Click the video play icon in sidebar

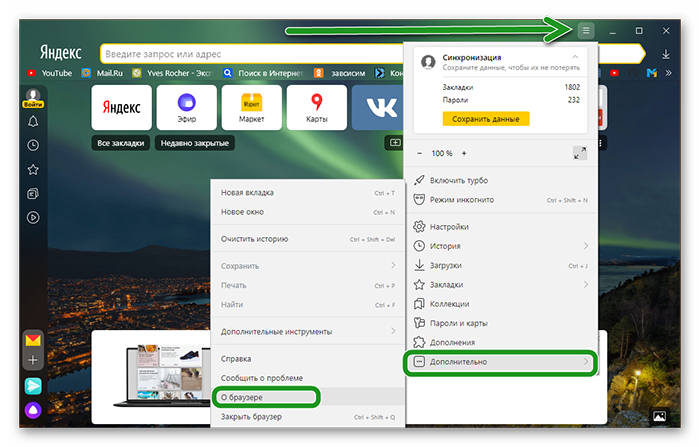point(33,217)
